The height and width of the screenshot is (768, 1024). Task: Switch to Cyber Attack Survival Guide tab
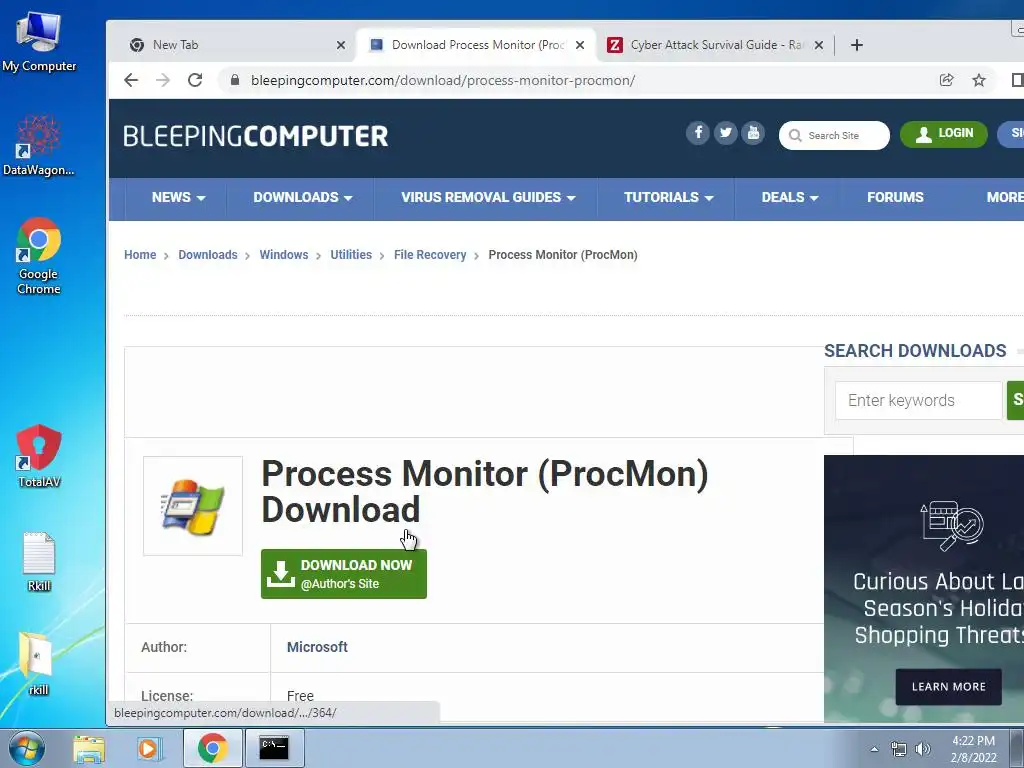click(x=716, y=45)
